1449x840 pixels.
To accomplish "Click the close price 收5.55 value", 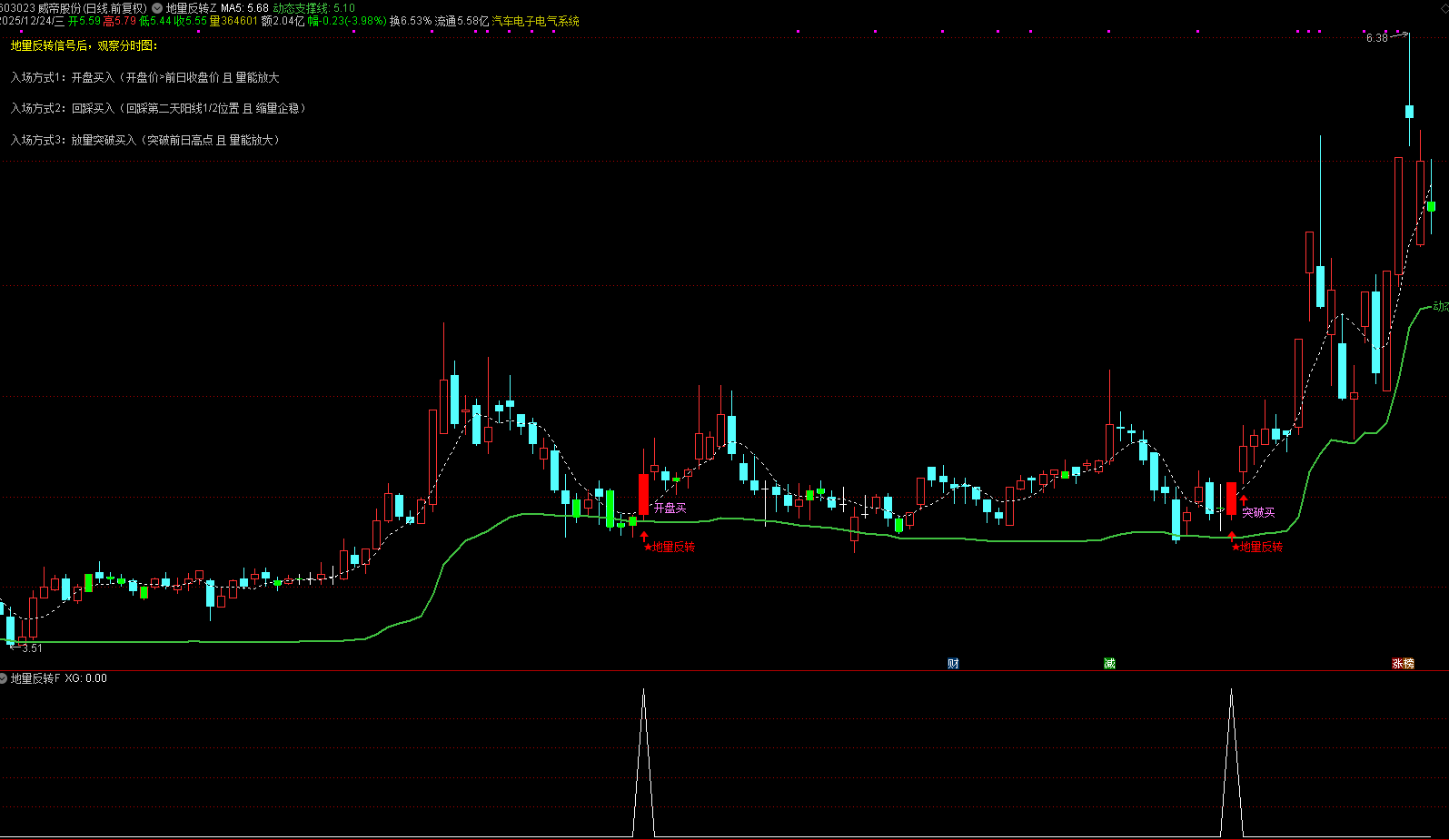I will 191,21.
